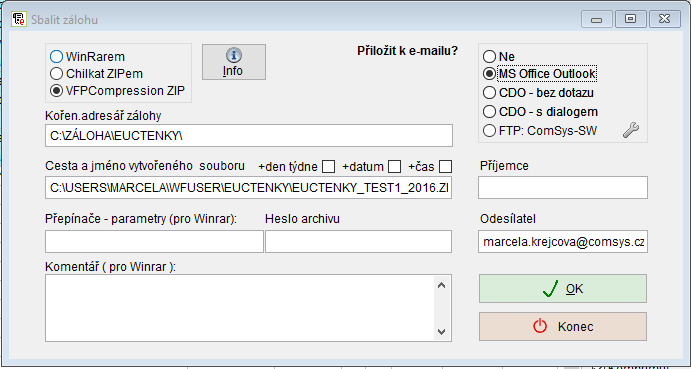Click into the Příjemce recipient field

click(x=563, y=187)
